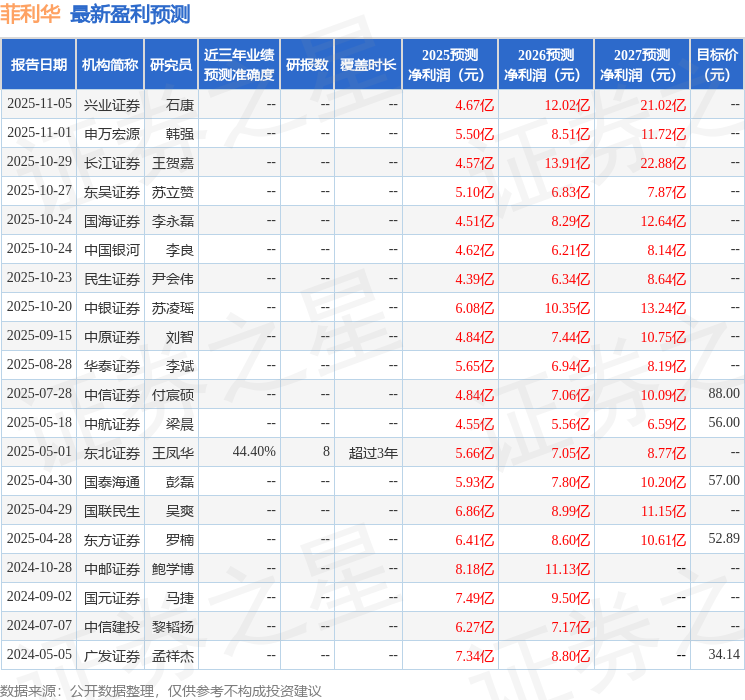Click the 研究员 column header
The width and height of the screenshot is (745, 700).
point(171,65)
